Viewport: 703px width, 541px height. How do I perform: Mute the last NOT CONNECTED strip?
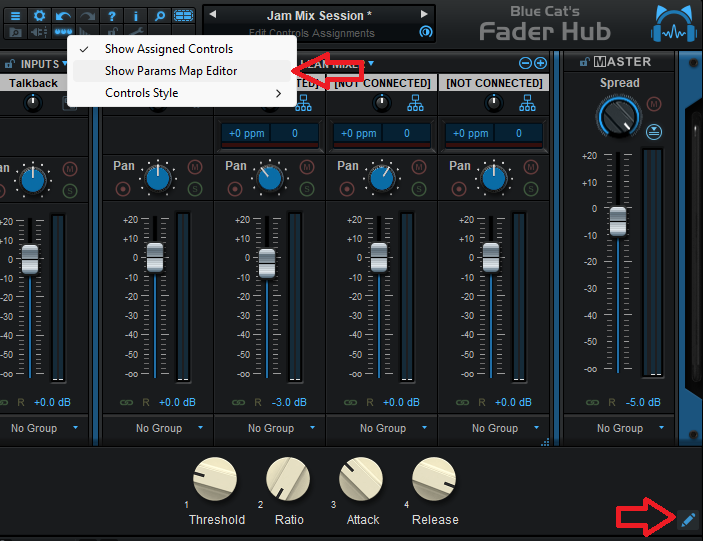coord(531,167)
